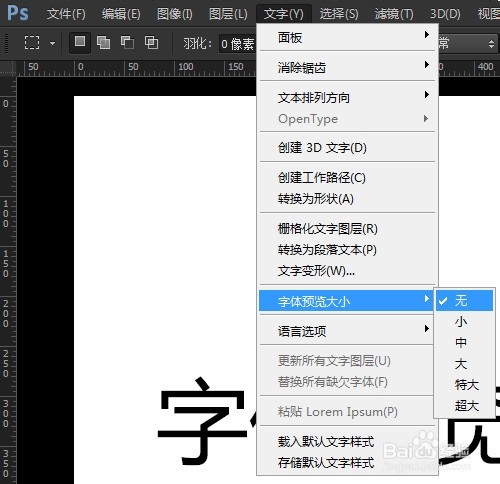Click 替换所有缺欠字体(F) menu entry

347,382
